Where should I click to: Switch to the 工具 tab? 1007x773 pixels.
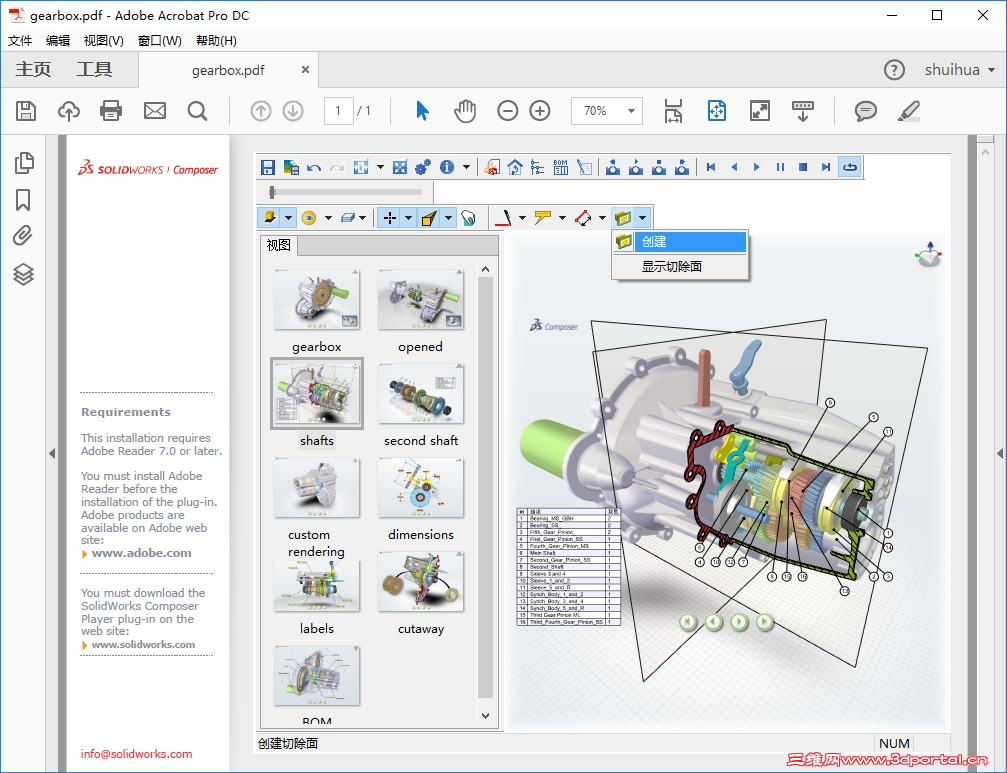94,69
